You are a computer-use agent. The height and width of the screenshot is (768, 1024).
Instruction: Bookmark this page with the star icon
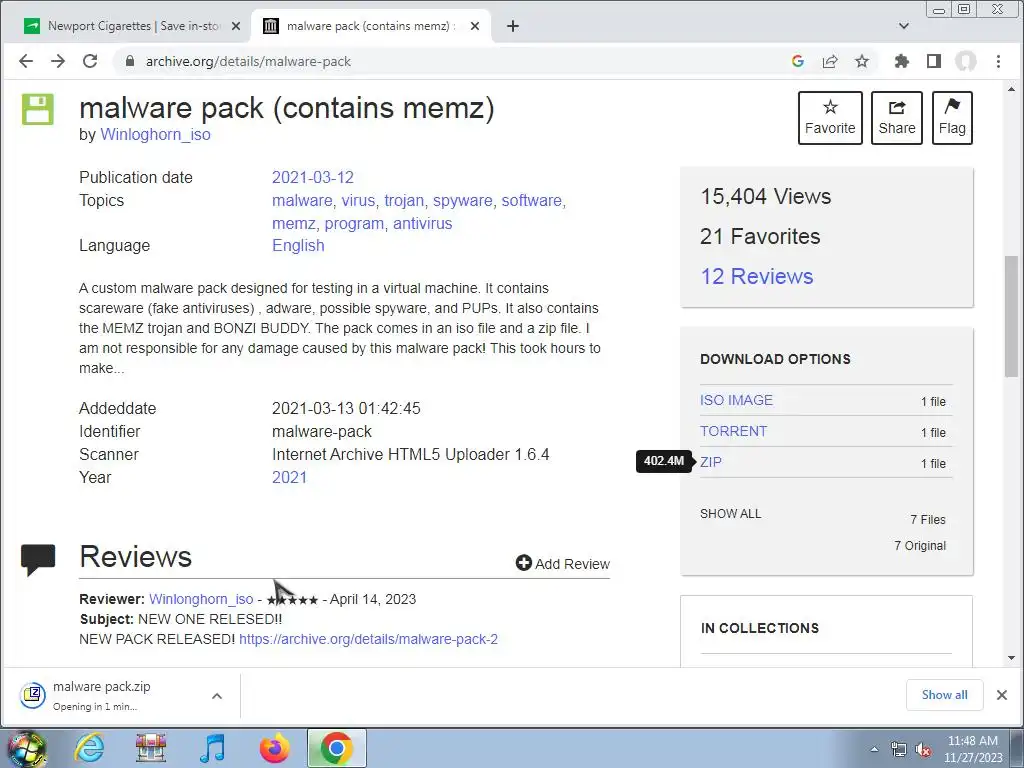point(862,61)
